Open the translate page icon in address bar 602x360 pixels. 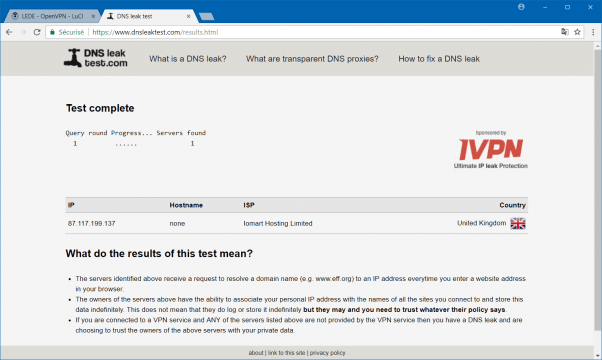pyautogui.click(x=564, y=32)
